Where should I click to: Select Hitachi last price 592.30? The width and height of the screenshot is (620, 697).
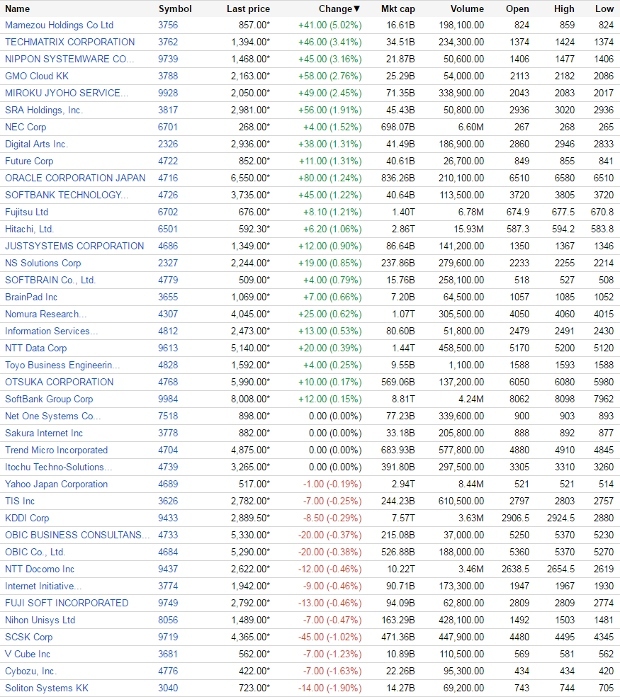(254, 229)
